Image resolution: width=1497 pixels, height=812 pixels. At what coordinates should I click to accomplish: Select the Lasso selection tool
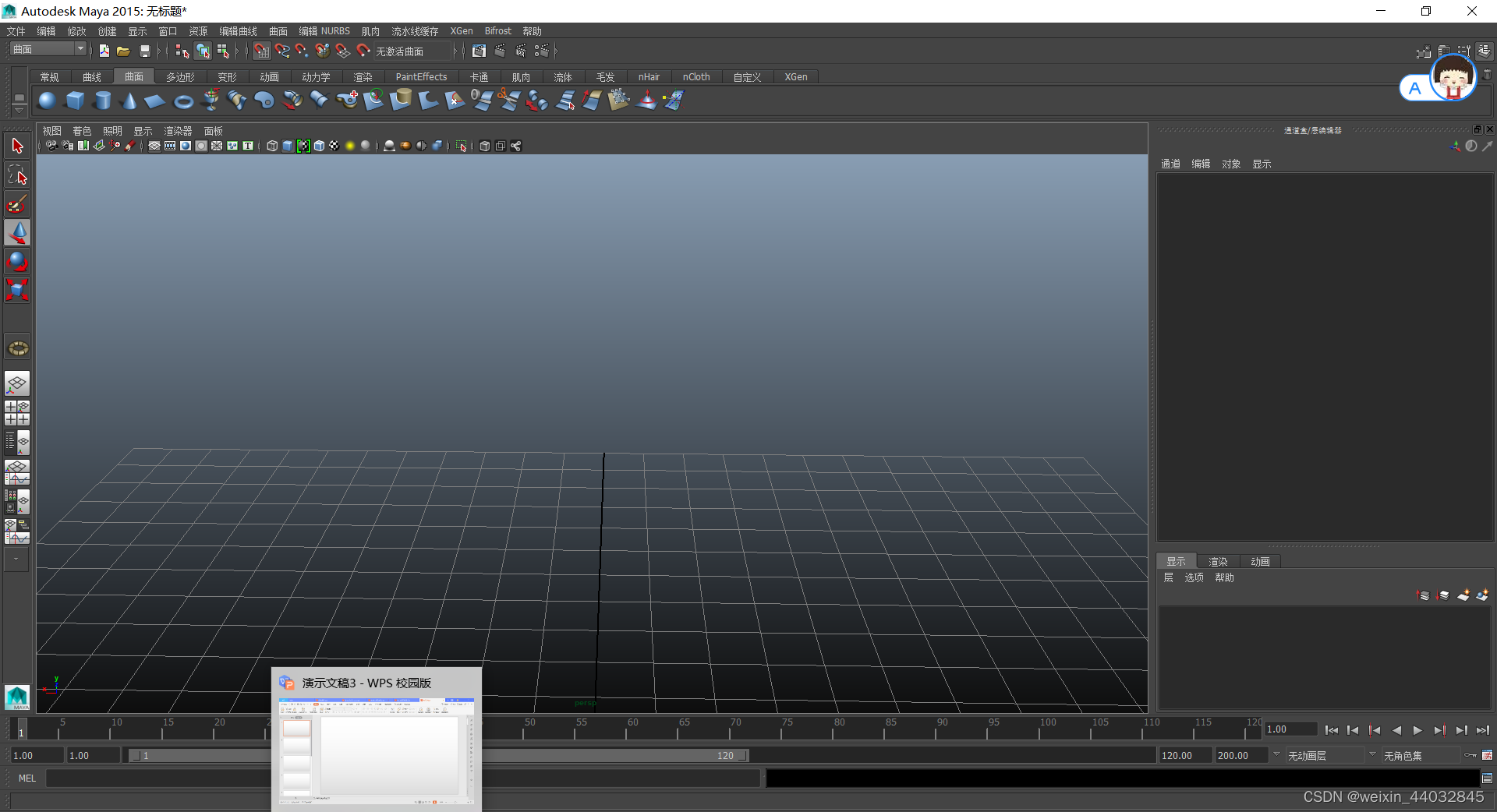coord(17,175)
